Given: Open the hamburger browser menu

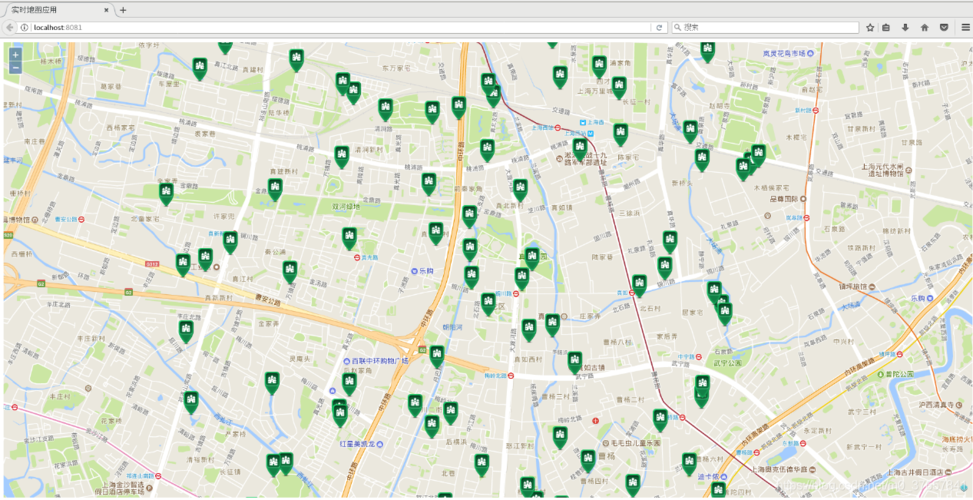Looking at the screenshot, I should [x=965, y=27].
